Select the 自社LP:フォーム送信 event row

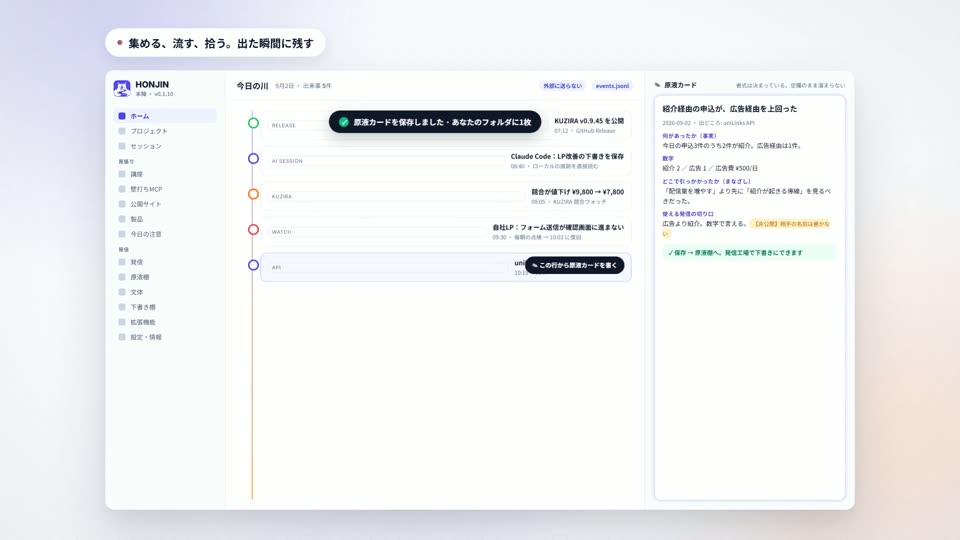pos(446,231)
